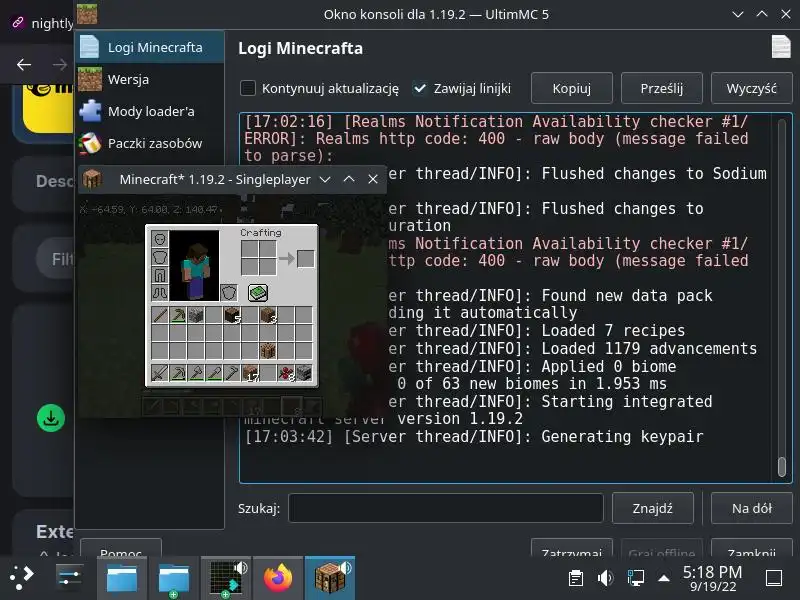Image resolution: width=800 pixels, height=600 pixels.
Task: Pick up the red flower stack of 8
Action: (285, 373)
